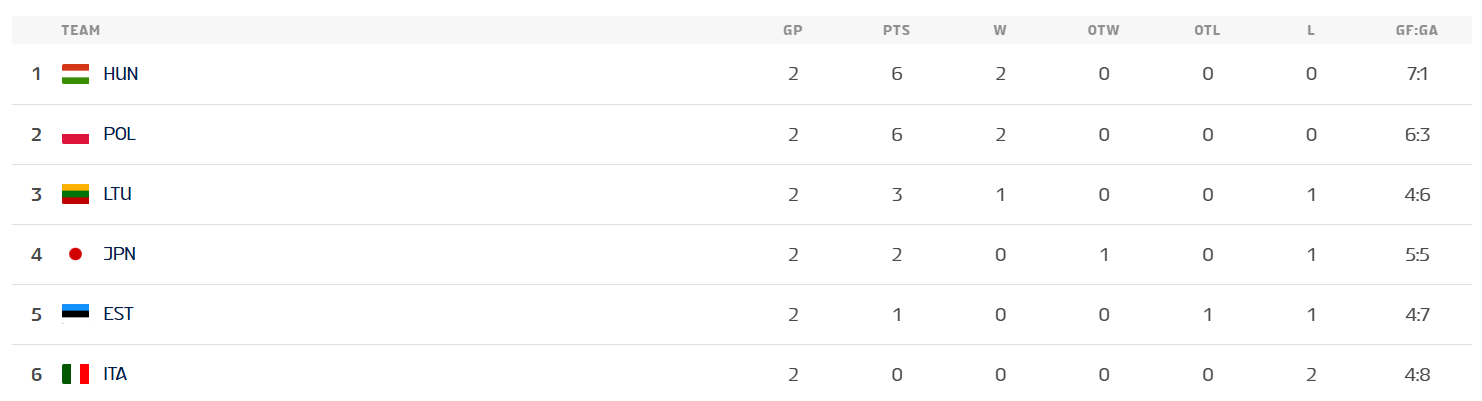Click the OTW column header
The height and width of the screenshot is (401, 1482).
point(1104,30)
